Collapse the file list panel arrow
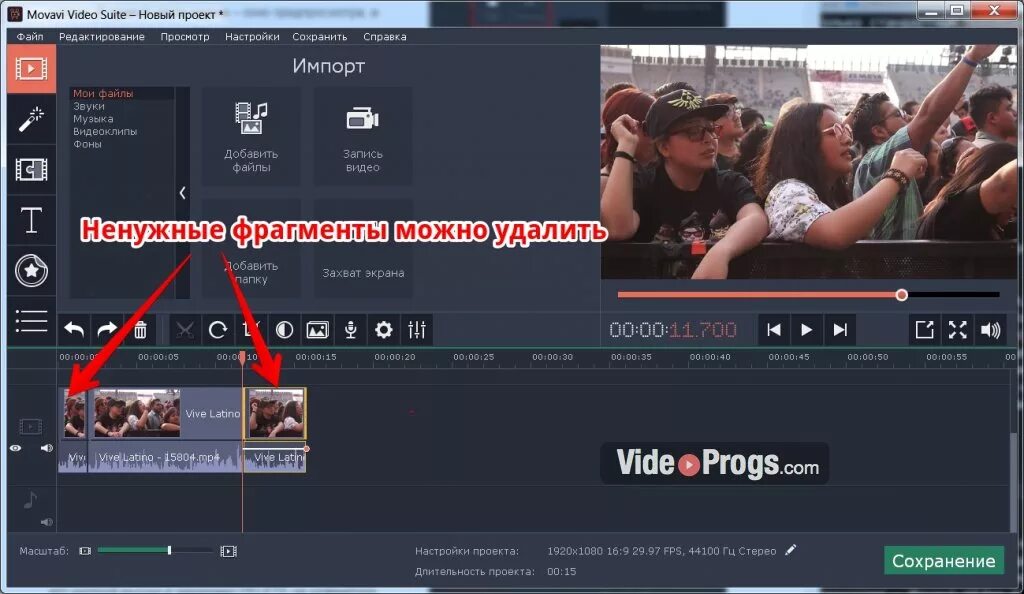This screenshot has width=1024, height=594. coord(182,193)
